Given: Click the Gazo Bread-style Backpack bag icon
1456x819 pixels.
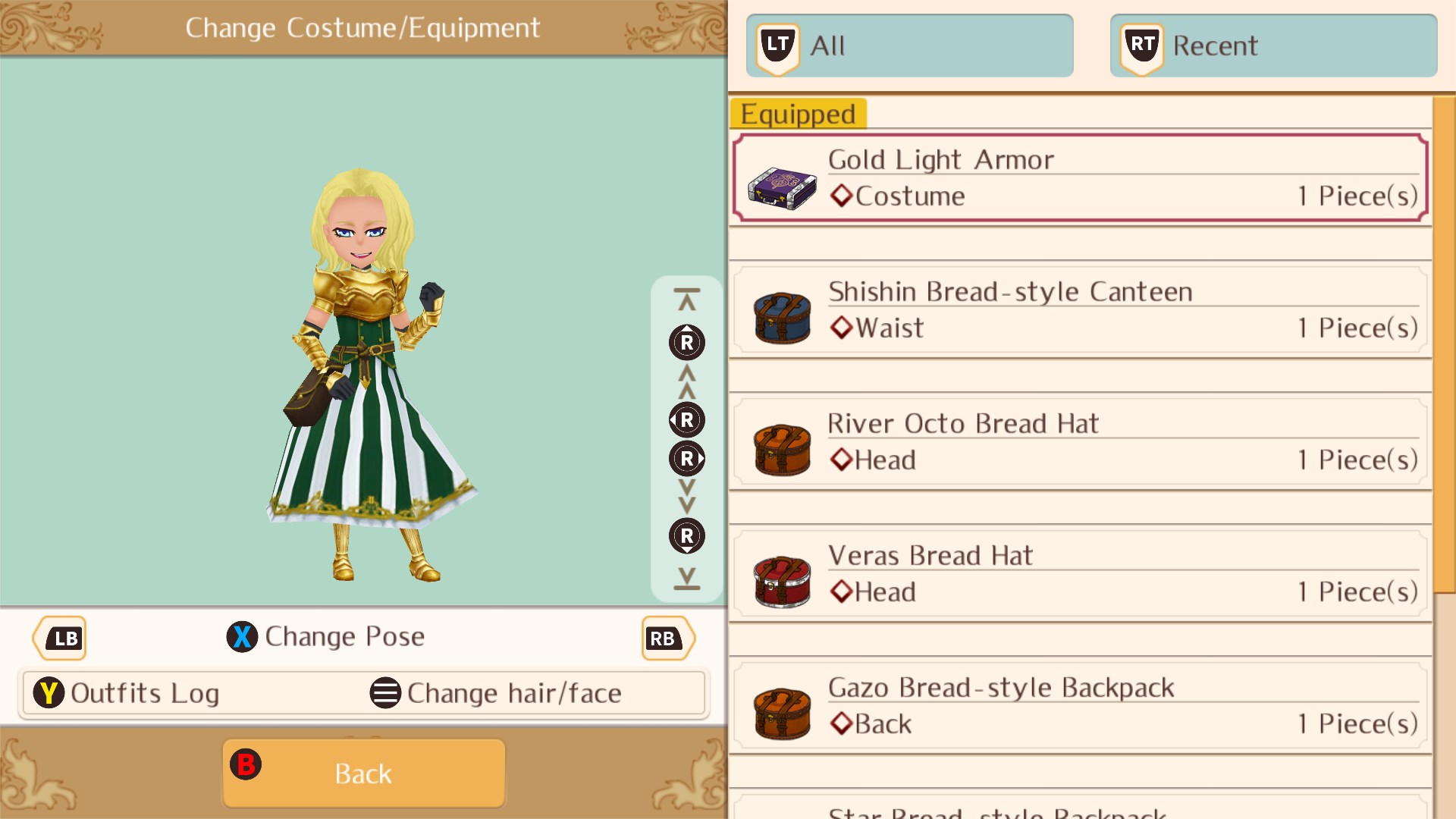Looking at the screenshot, I should [x=783, y=714].
